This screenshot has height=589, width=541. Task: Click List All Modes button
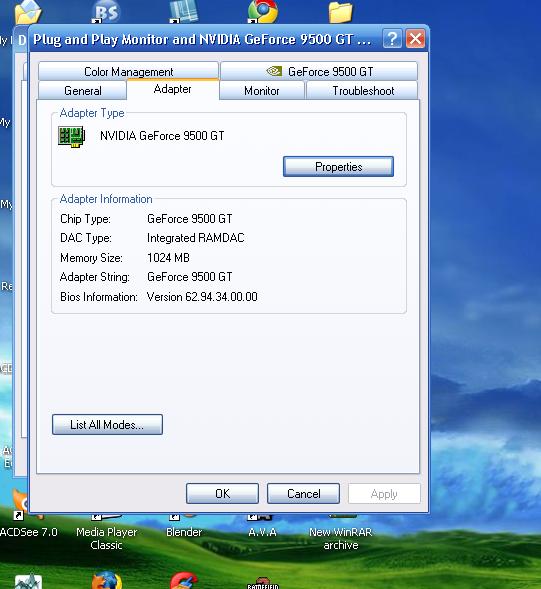pos(107,424)
